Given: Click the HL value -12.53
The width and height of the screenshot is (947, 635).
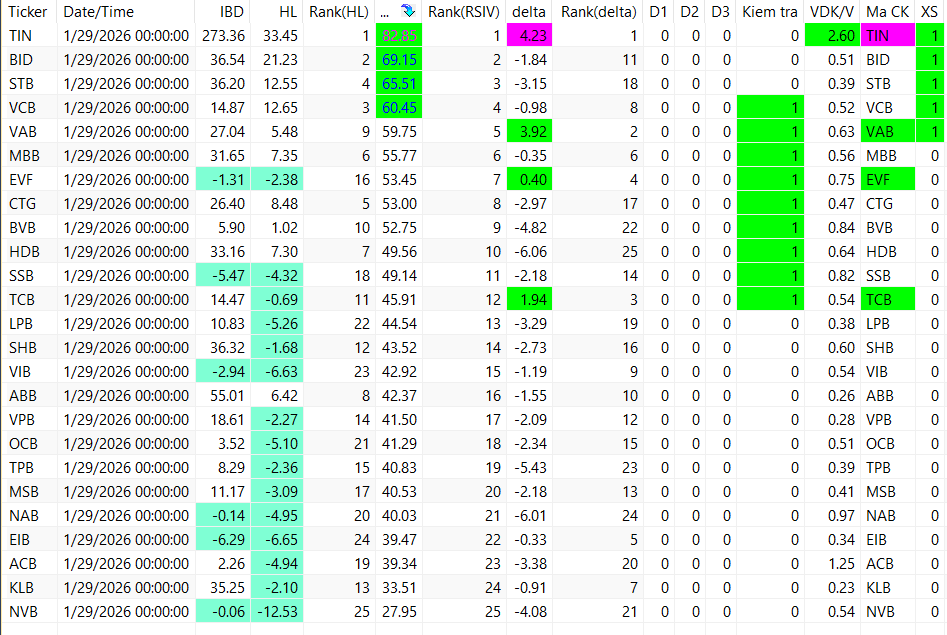Looking at the screenshot, I should click(277, 611).
